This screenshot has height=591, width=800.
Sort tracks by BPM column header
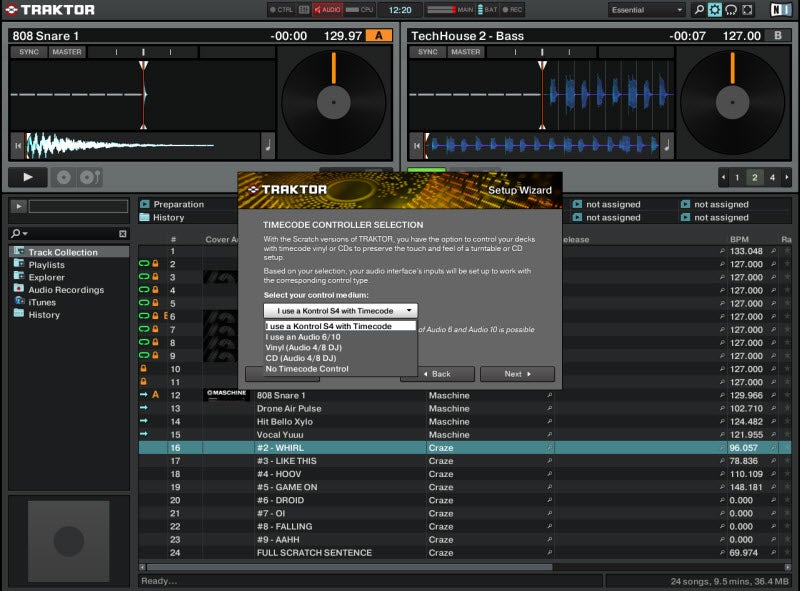739,239
